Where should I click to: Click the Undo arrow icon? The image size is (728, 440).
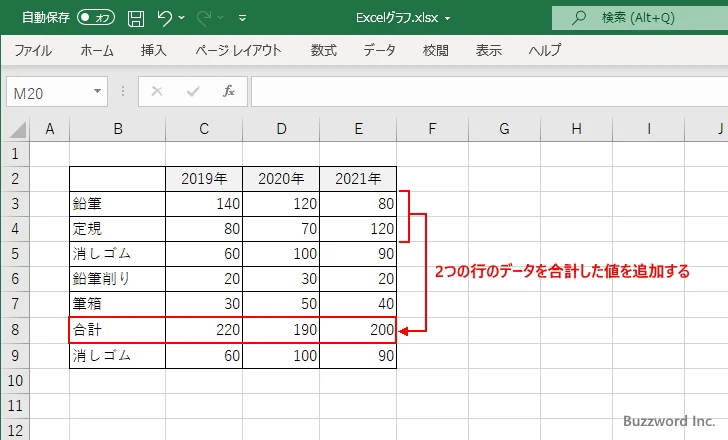pos(165,17)
